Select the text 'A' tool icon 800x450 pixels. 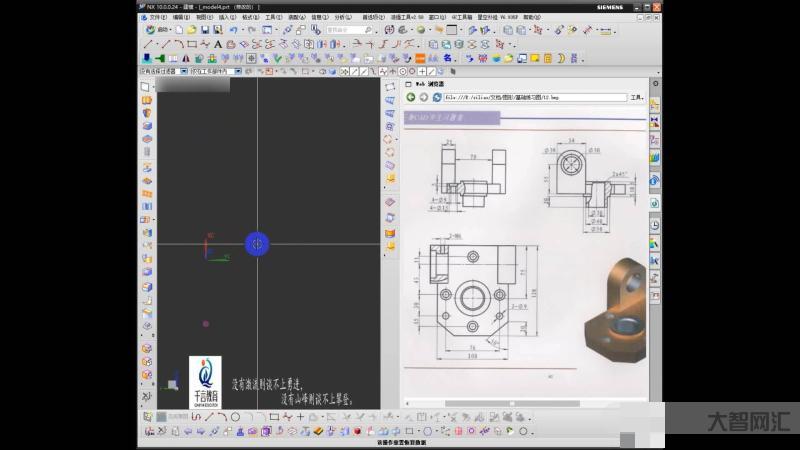click(x=217, y=44)
